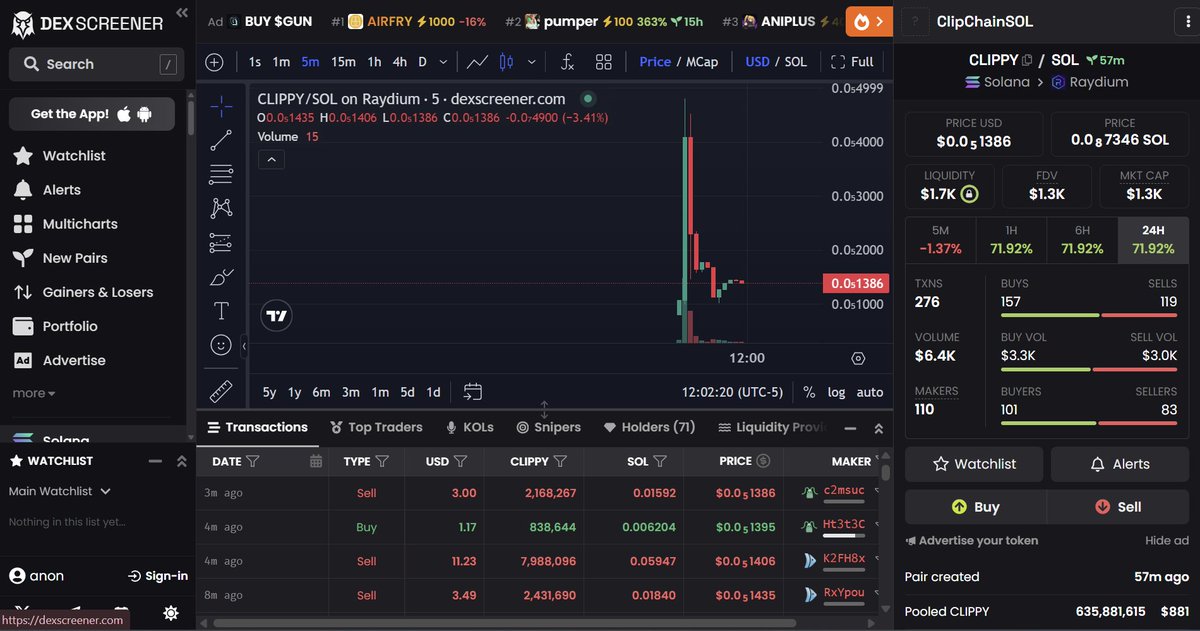Open the Holders (71) tab
1200x631 pixels.
650,427
